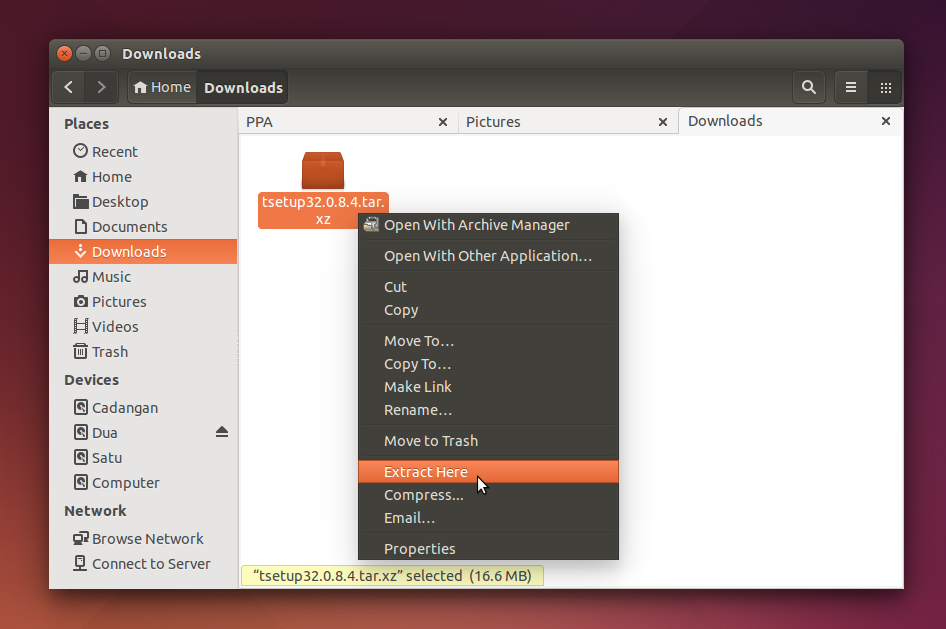
Task: Select Downloads in the sidebar
Action: click(143, 251)
